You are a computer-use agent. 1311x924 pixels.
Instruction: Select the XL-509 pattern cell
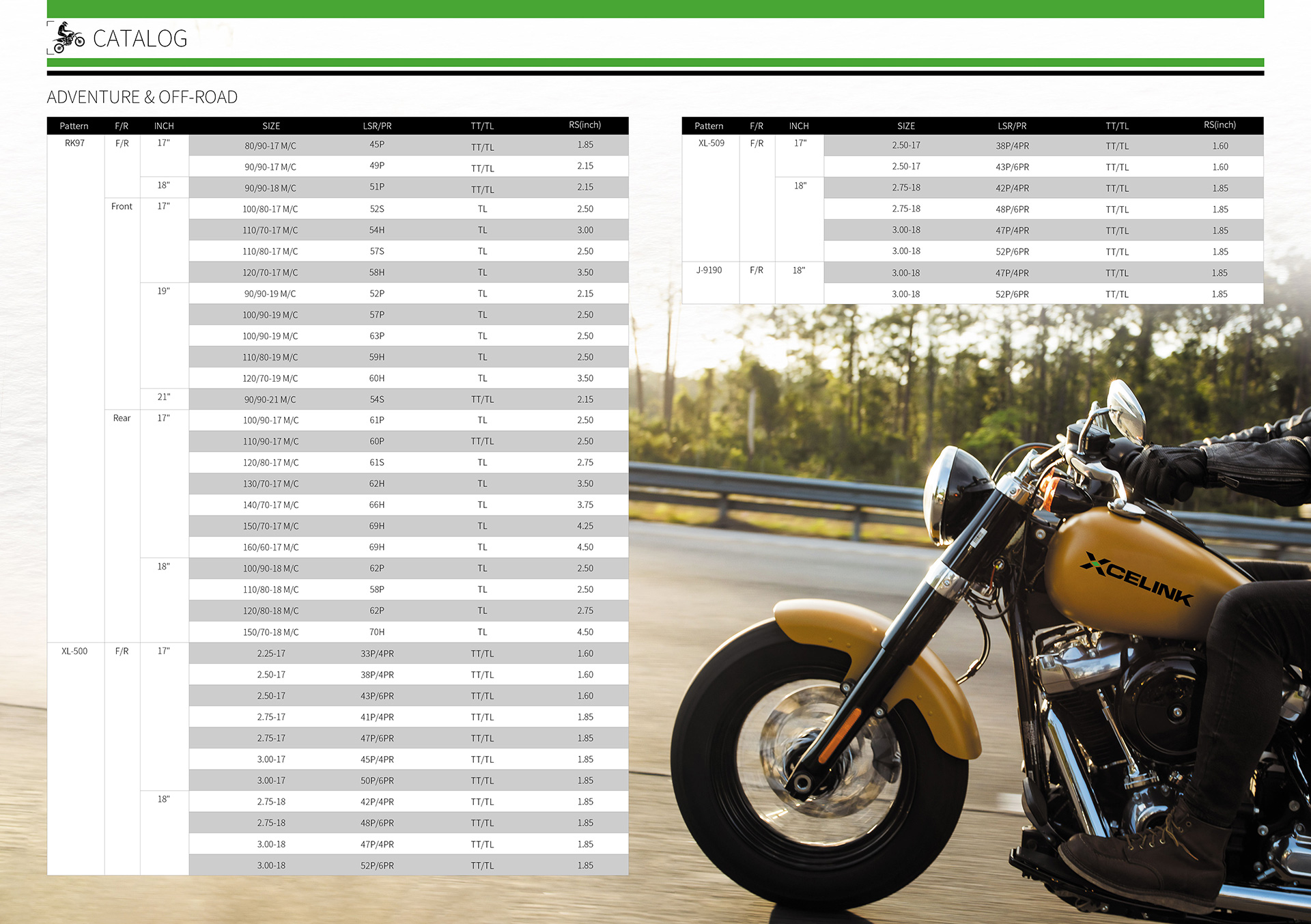click(x=711, y=143)
